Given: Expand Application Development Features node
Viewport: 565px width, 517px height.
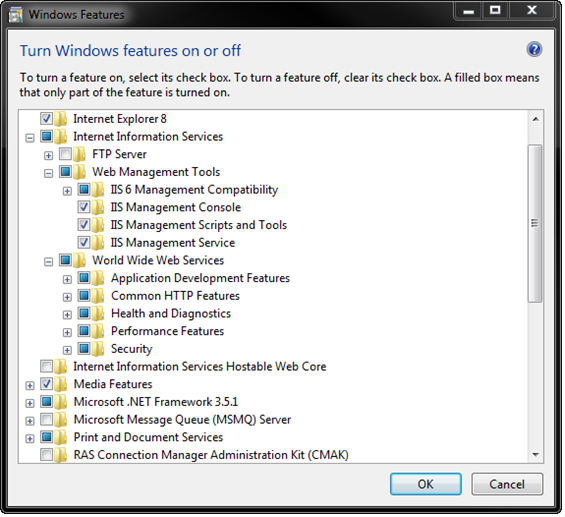Looking at the screenshot, I should (67, 279).
